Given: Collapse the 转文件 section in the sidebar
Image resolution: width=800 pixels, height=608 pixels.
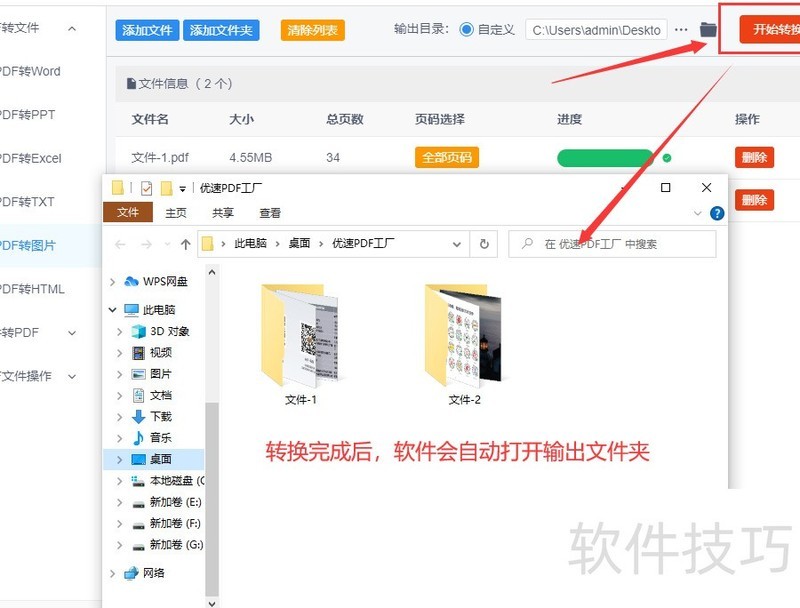Looking at the screenshot, I should coord(69,29).
